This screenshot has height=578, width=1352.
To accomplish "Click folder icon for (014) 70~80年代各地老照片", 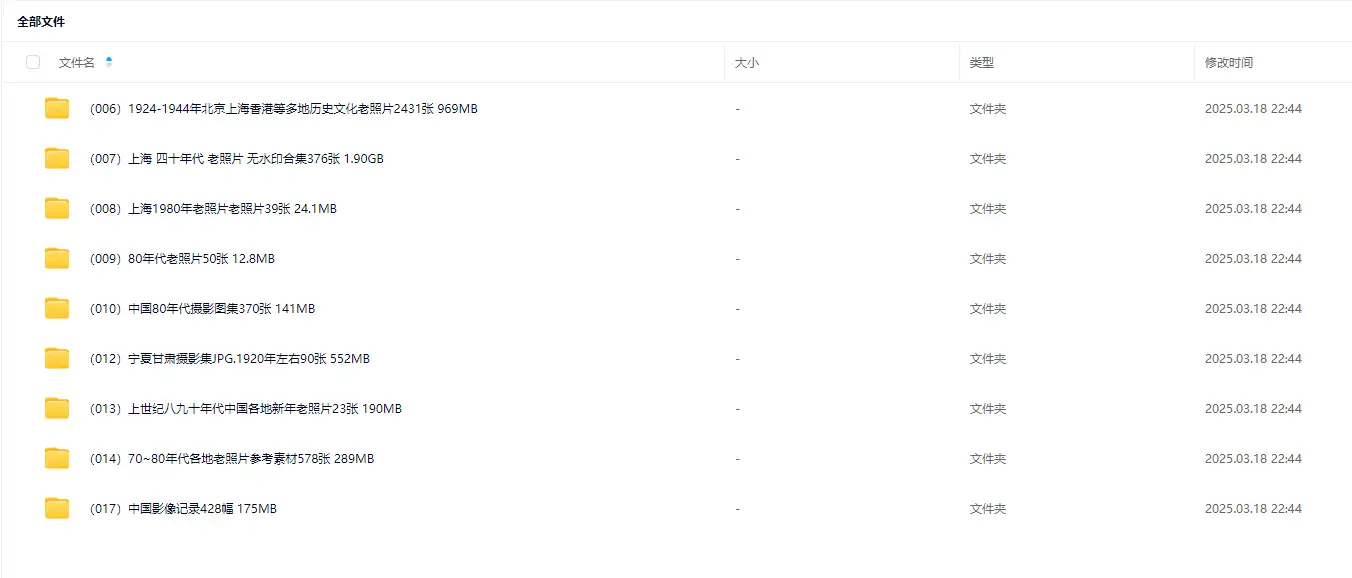I will (x=57, y=459).
